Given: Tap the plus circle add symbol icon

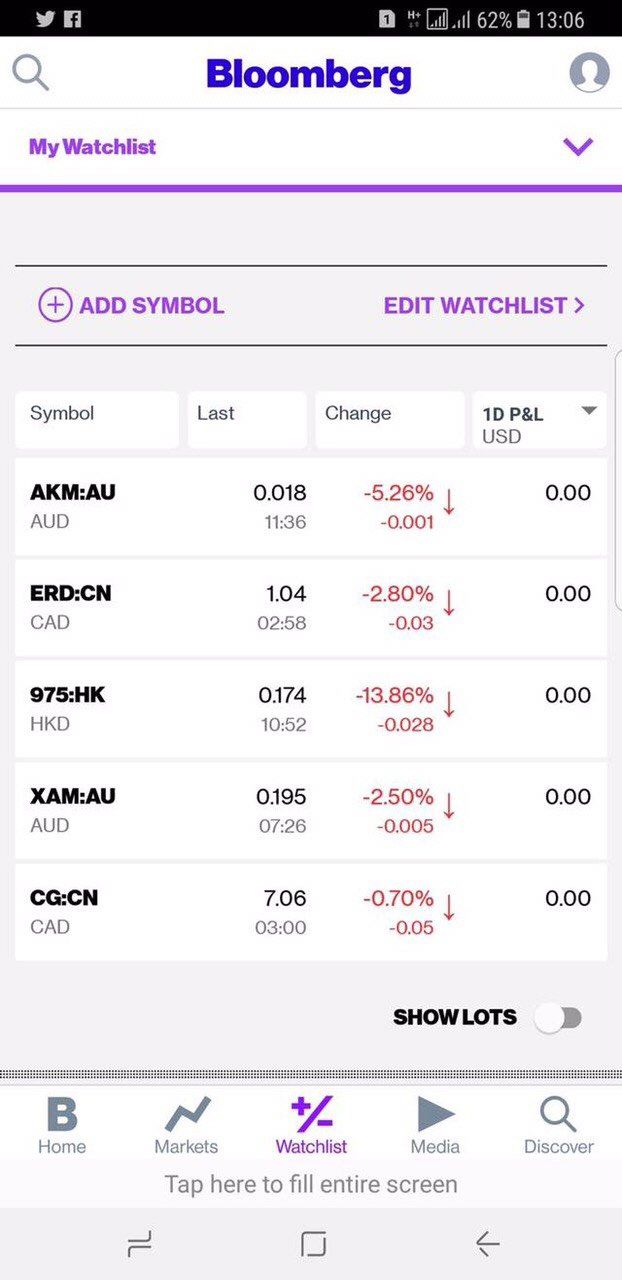Looking at the screenshot, I should click(55, 305).
